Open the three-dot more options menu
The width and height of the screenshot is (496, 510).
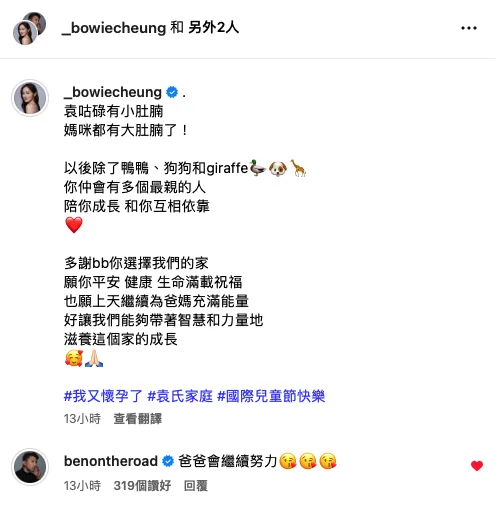[469, 28]
